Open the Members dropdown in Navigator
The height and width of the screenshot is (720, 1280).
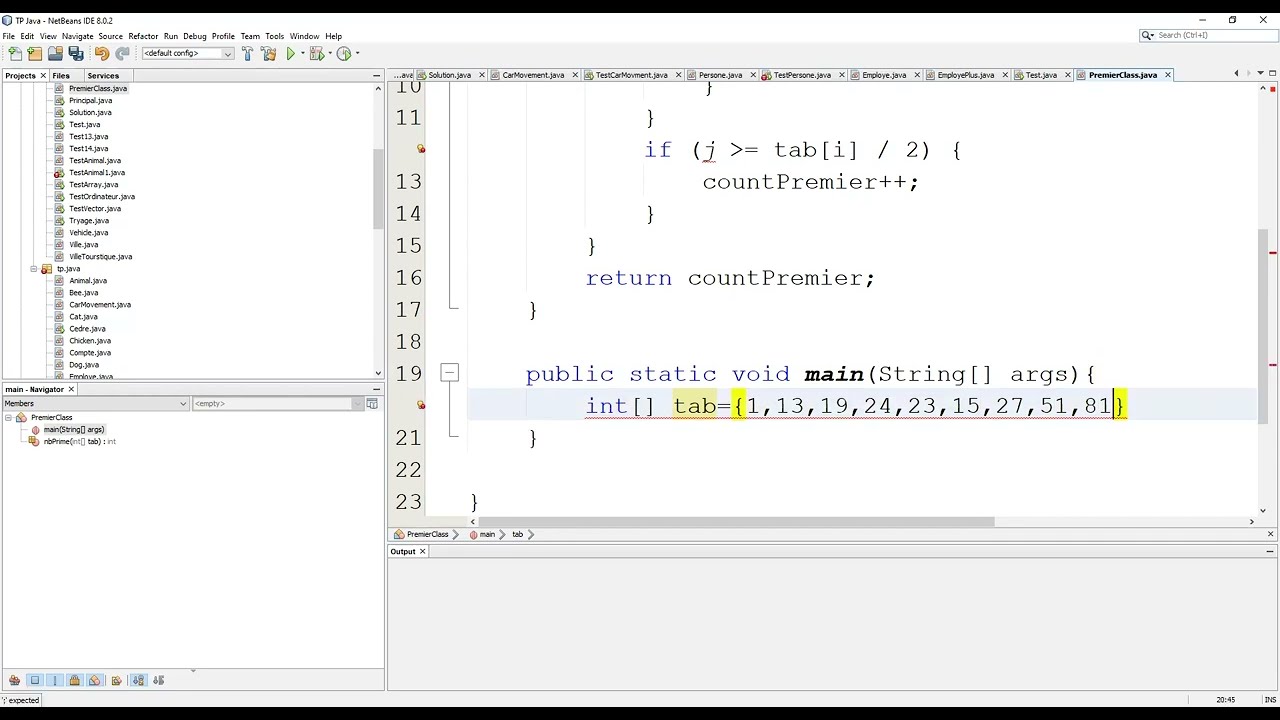coord(95,403)
